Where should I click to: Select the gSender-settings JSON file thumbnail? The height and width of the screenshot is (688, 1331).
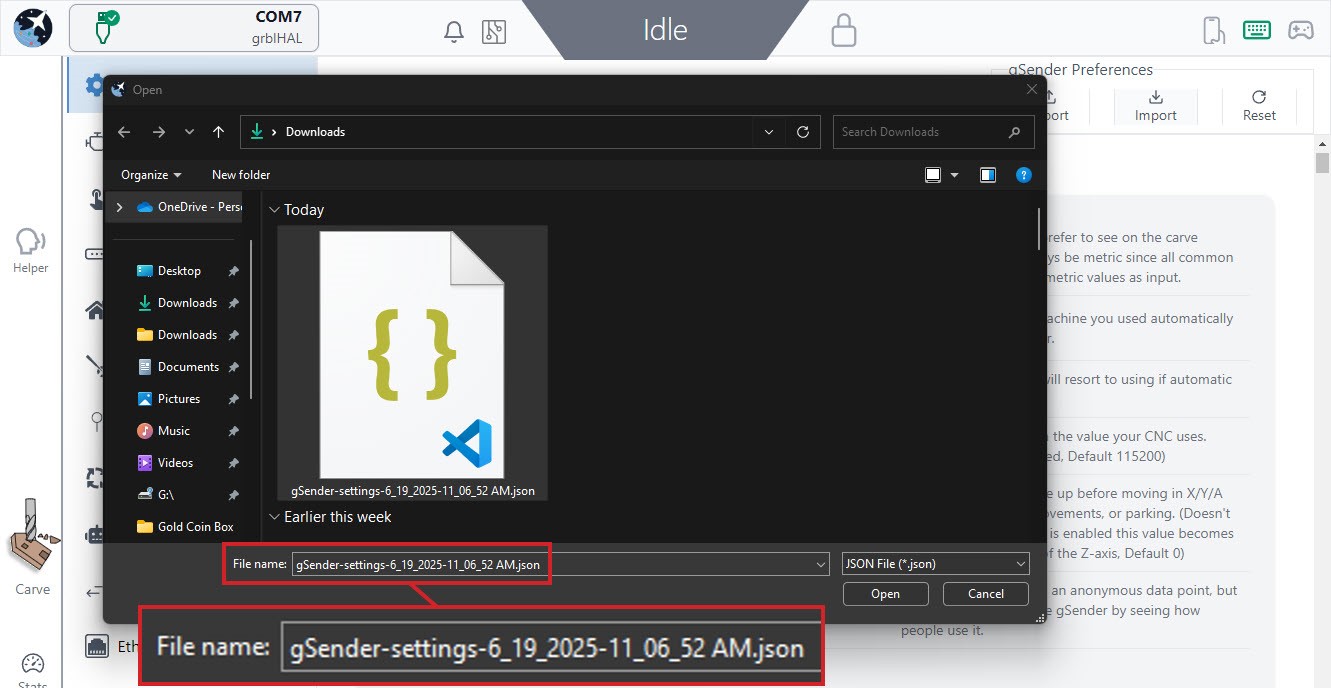(x=412, y=360)
